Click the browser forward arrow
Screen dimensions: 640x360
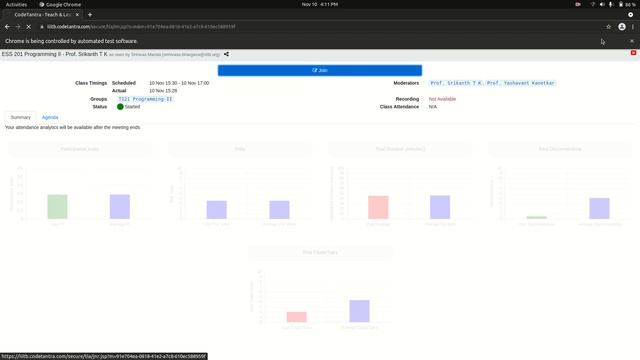[18, 27]
